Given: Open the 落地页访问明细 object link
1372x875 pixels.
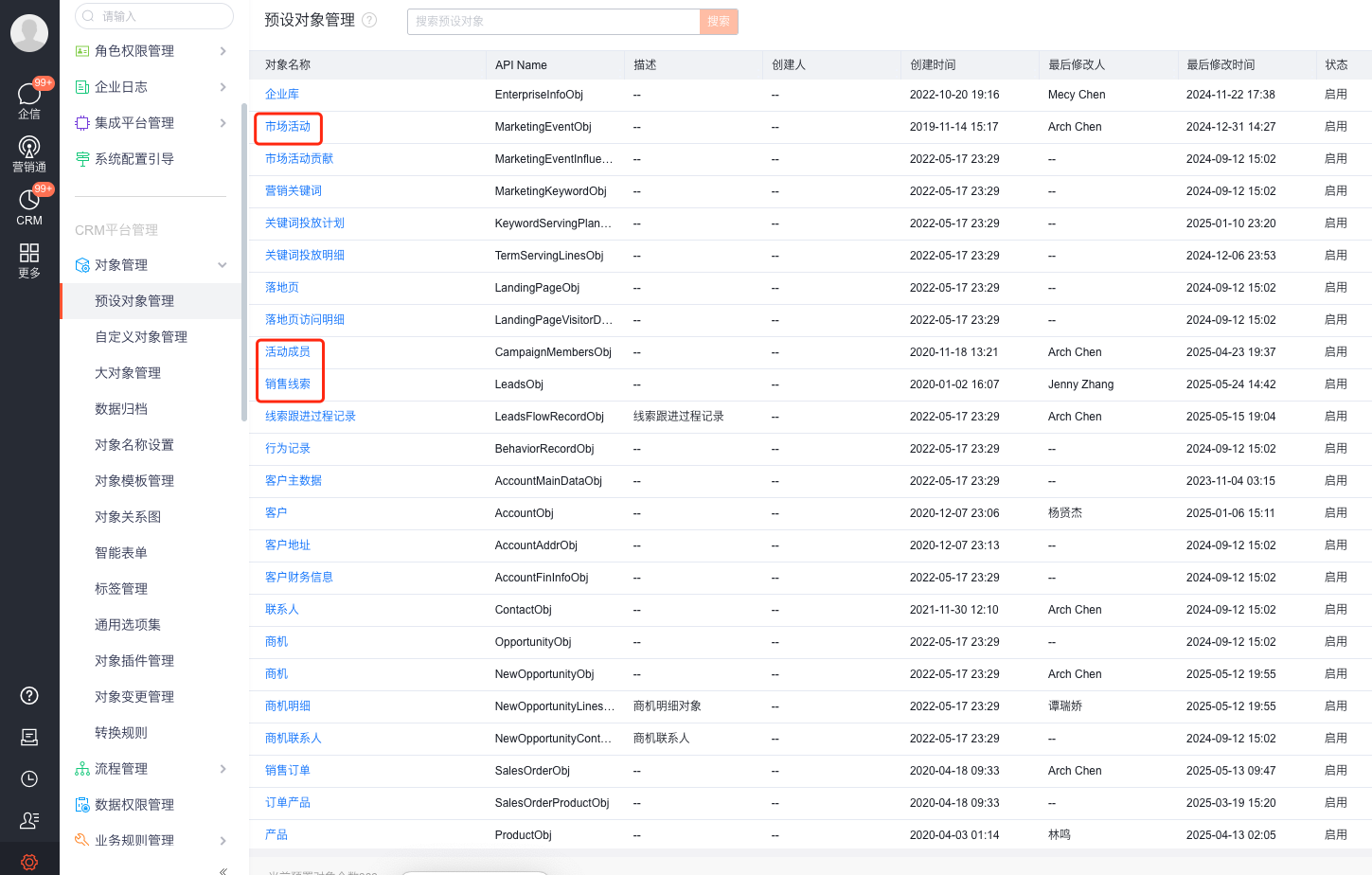Looking at the screenshot, I should click(305, 320).
